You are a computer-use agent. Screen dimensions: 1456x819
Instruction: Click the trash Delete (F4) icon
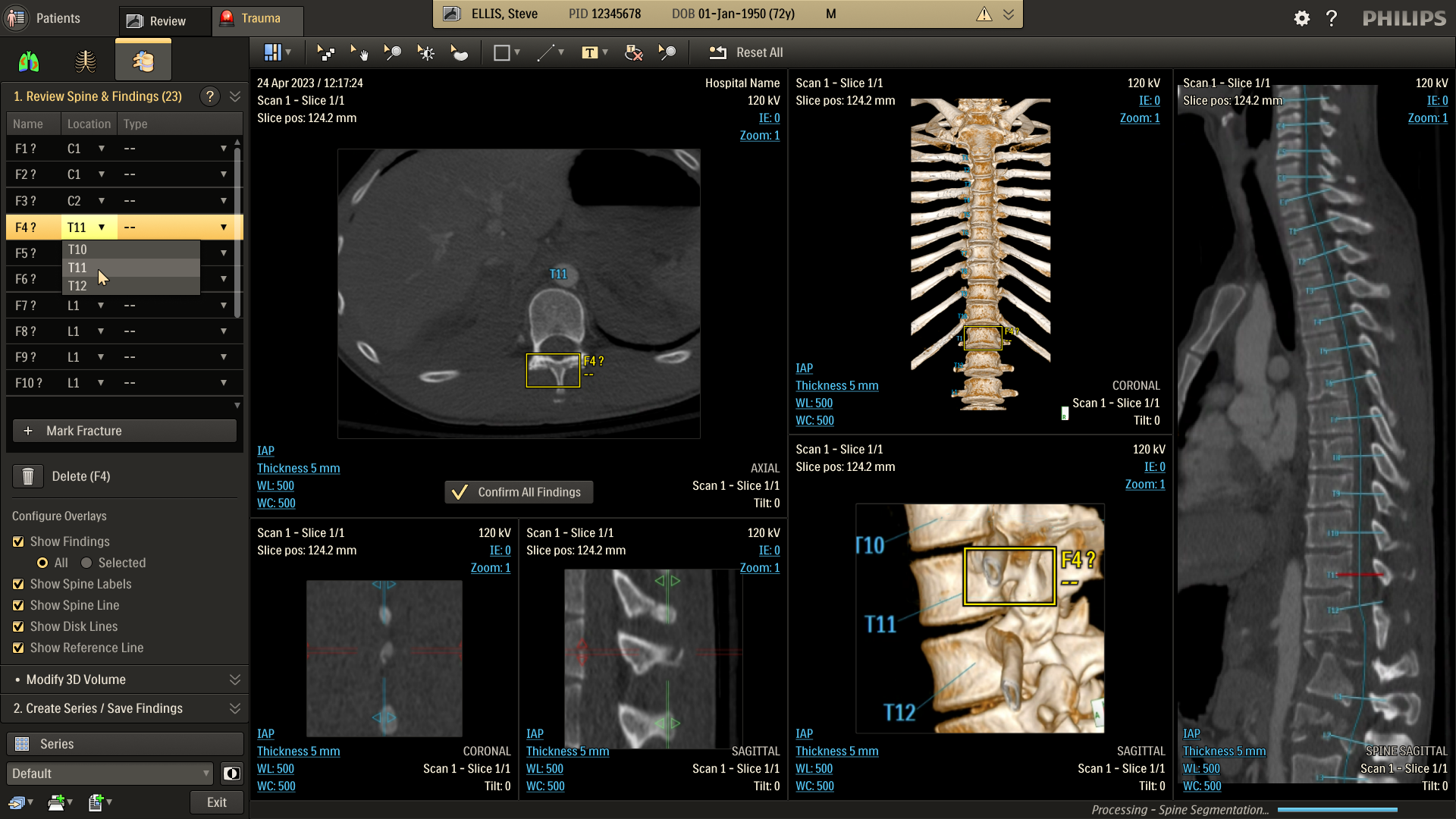pyautogui.click(x=28, y=476)
